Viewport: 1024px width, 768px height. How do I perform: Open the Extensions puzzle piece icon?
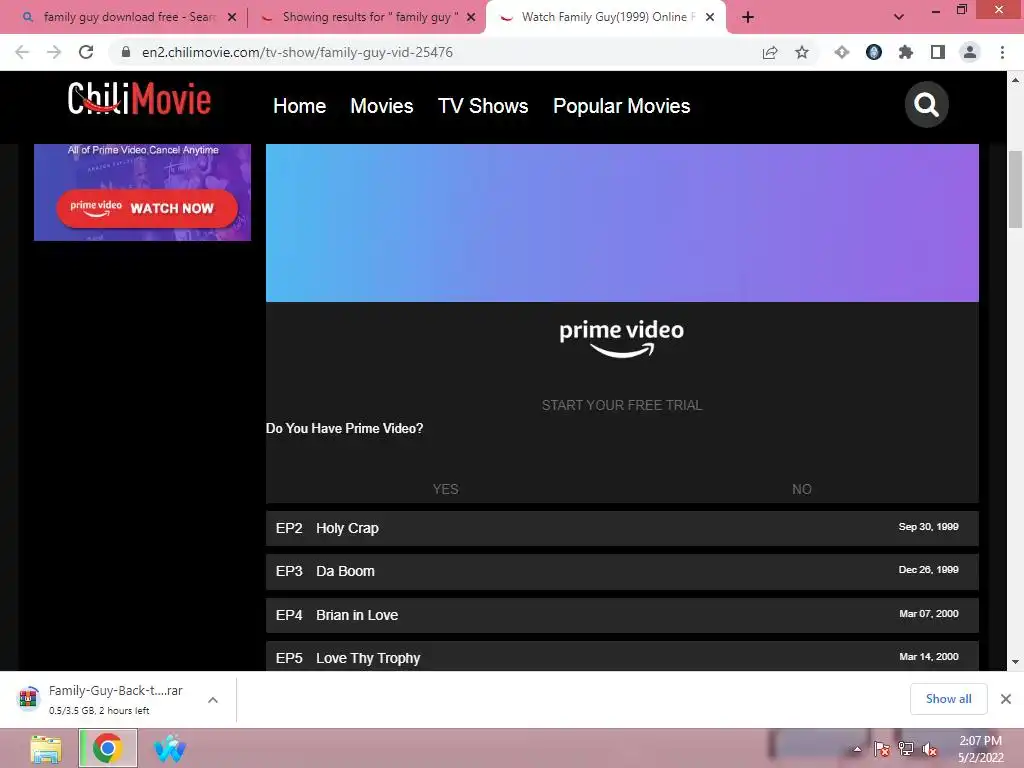point(906,52)
